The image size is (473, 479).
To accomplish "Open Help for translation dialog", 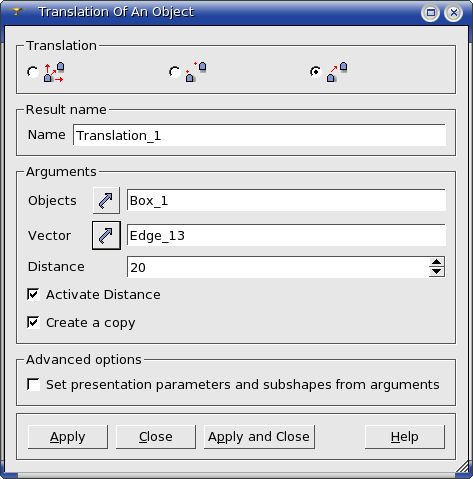I will [x=405, y=437].
